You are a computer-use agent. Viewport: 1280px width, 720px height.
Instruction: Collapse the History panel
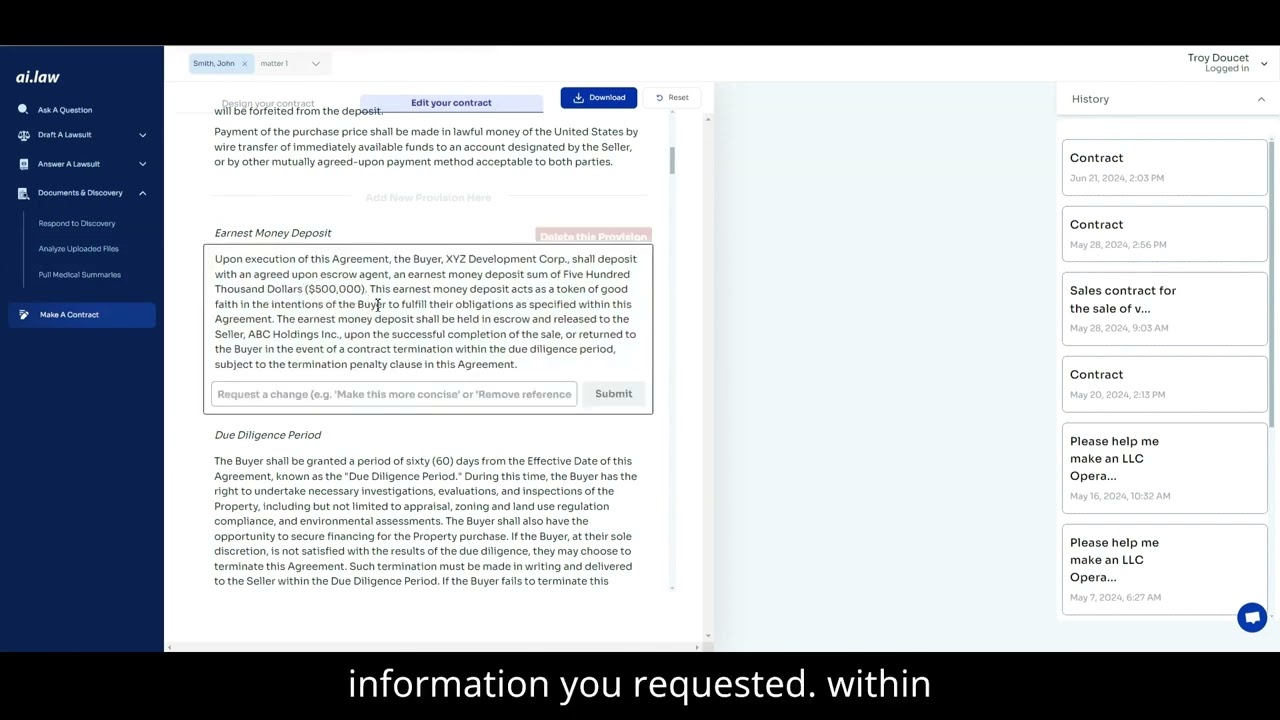pyautogui.click(x=1261, y=99)
